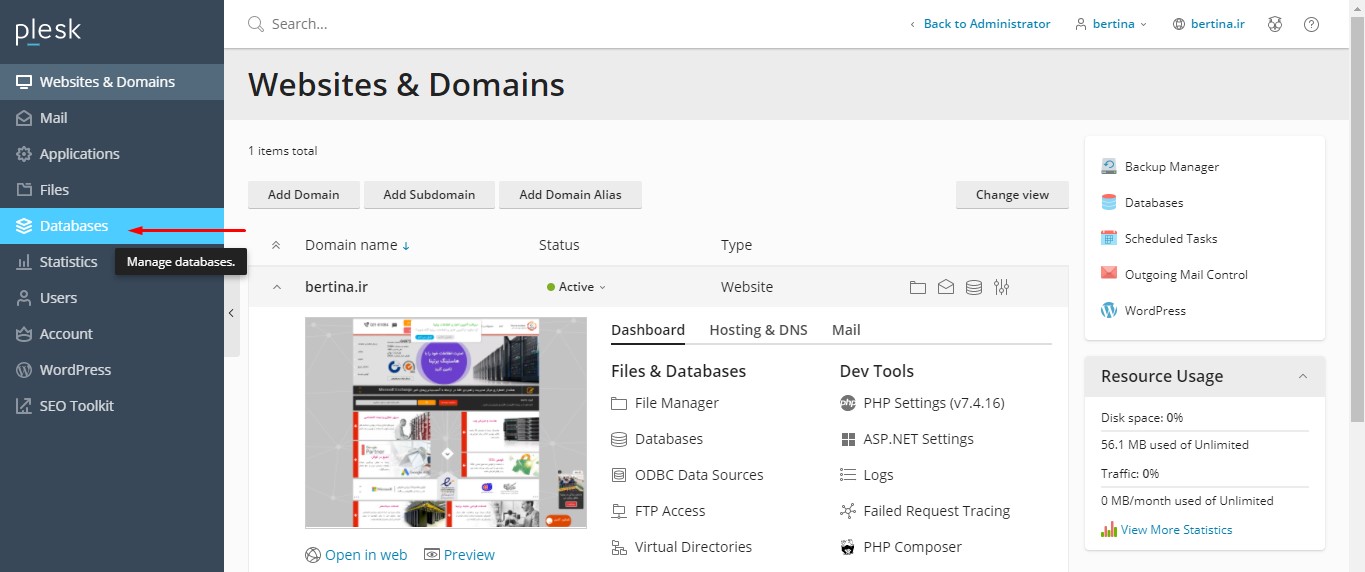
Task: Collapse the Resource Usage panel
Action: pos(1302,377)
